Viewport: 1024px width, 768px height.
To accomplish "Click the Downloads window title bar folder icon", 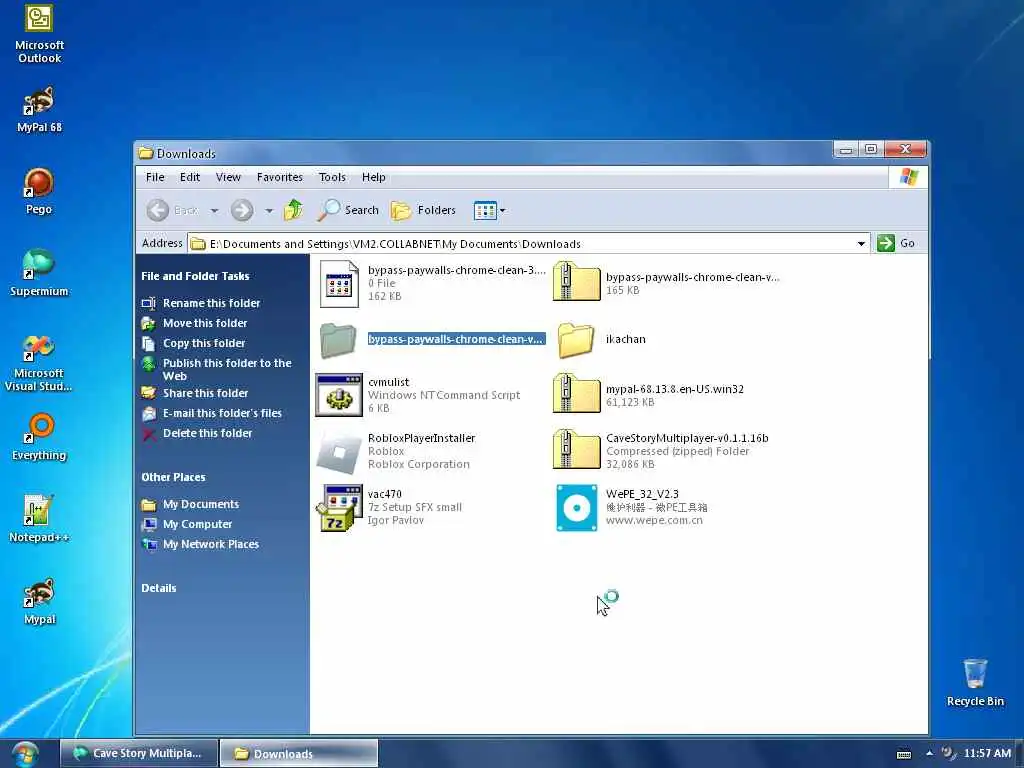I will coord(146,153).
